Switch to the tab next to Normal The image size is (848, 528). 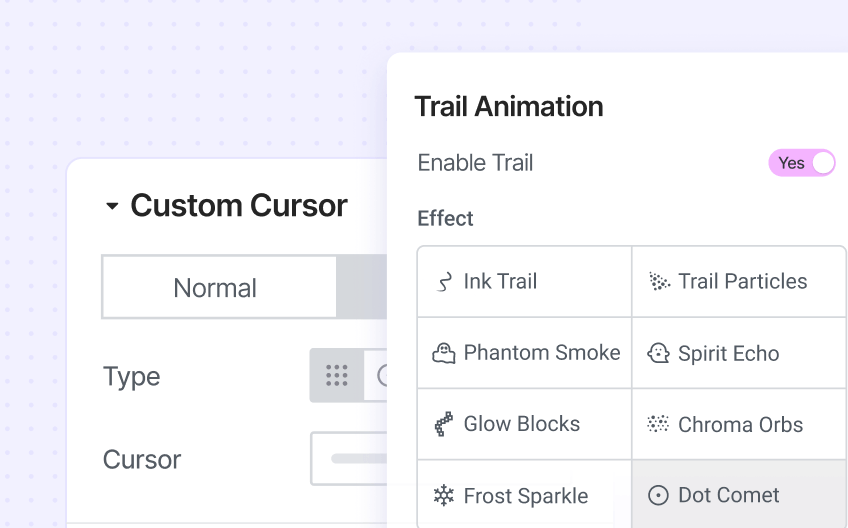pyautogui.click(x=362, y=288)
